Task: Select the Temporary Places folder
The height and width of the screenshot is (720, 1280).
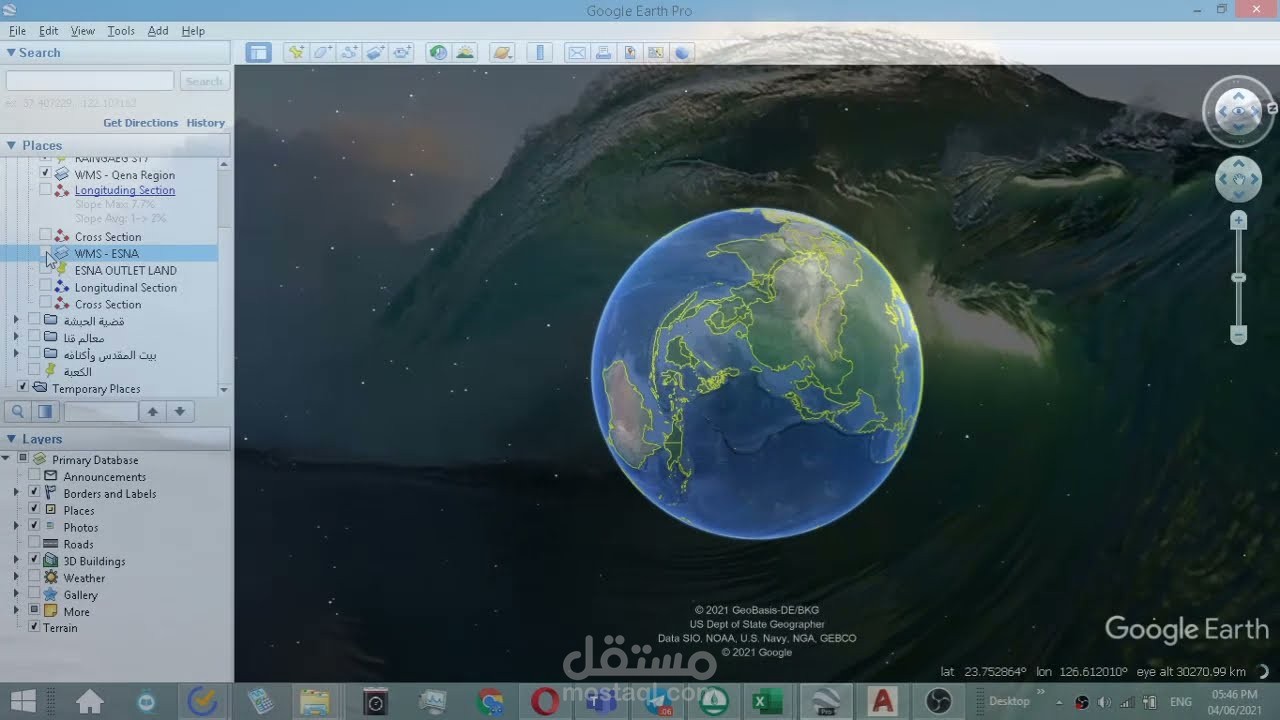Action: tap(96, 388)
